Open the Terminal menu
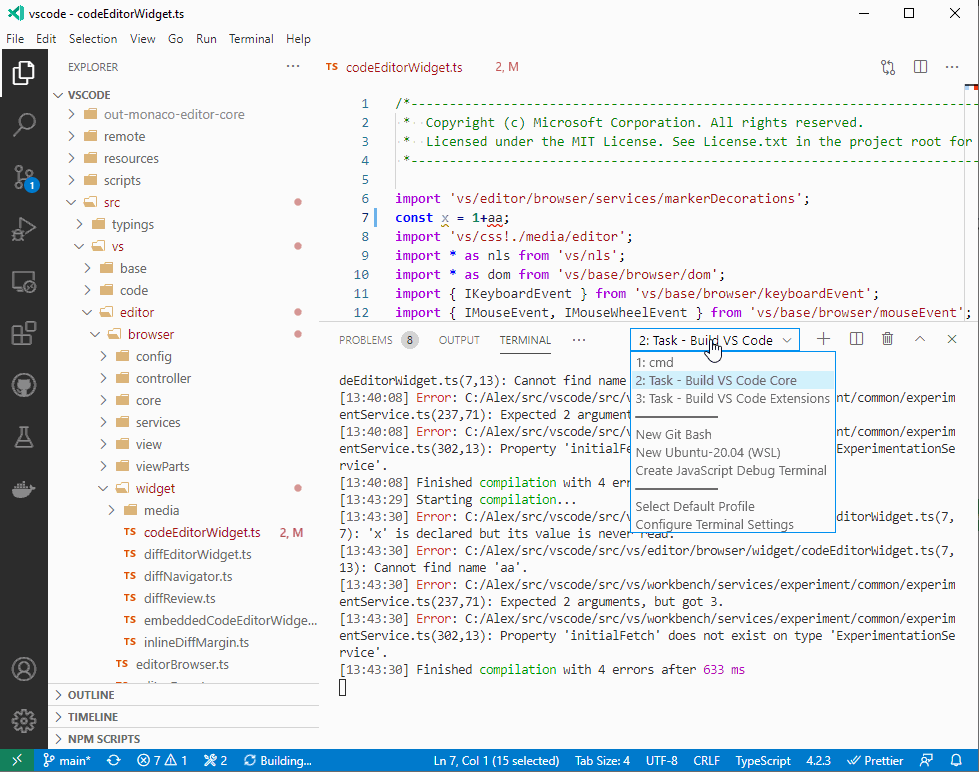Image resolution: width=979 pixels, height=772 pixels. [x=251, y=39]
